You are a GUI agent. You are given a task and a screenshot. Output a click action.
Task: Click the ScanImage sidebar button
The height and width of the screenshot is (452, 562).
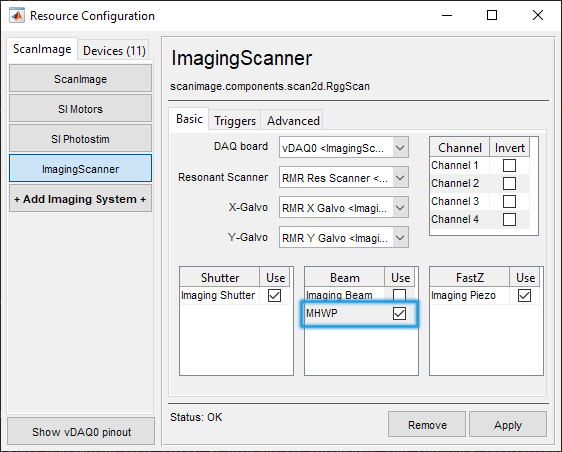pyautogui.click(x=80, y=79)
